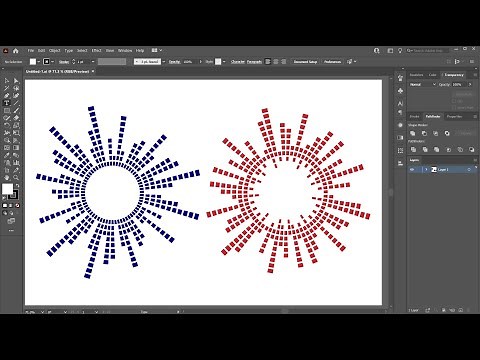This screenshot has width=480, height=360.
Task: Select the Width tool
Action: click(7, 133)
